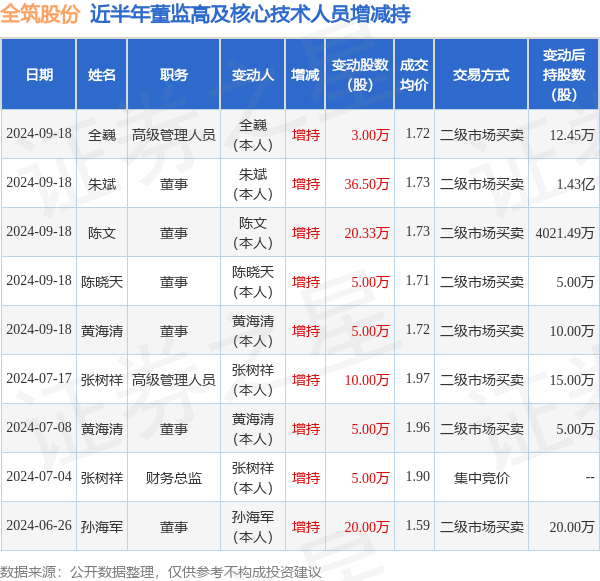The image size is (600, 581).
Task: Click the 近半年董监高及核心技术人员增减持 heading
Action: (250, 14)
